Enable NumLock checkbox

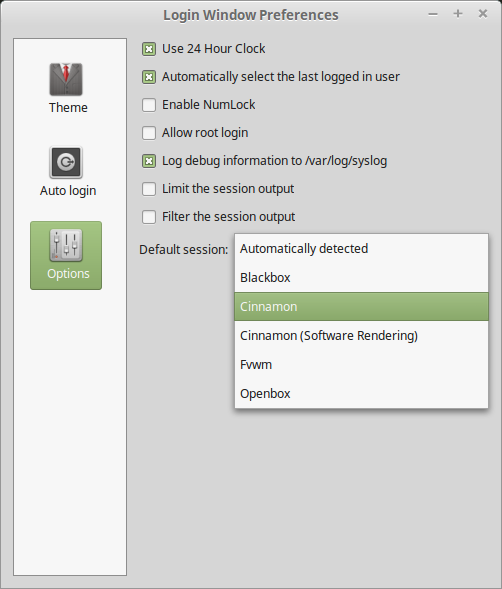tap(149, 105)
